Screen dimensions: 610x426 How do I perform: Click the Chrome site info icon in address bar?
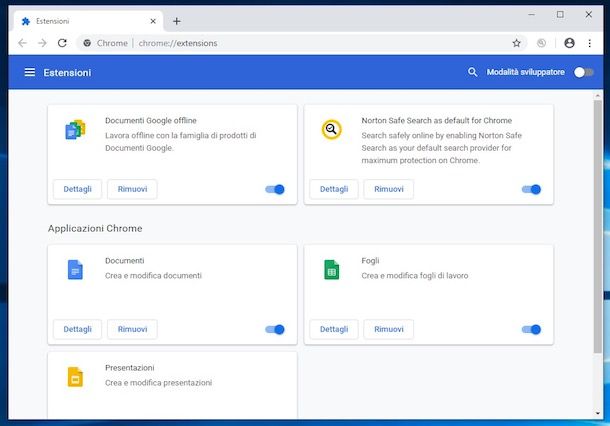[87, 43]
